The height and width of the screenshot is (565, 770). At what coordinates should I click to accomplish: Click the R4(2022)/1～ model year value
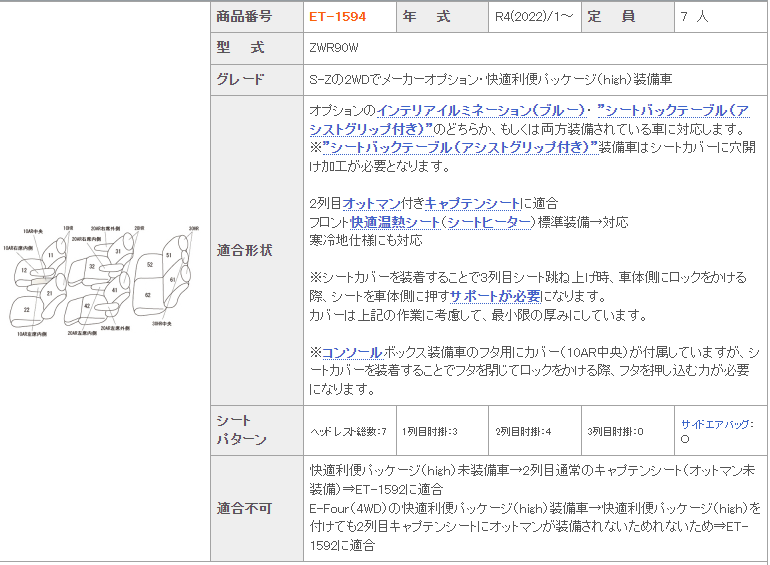click(x=534, y=17)
